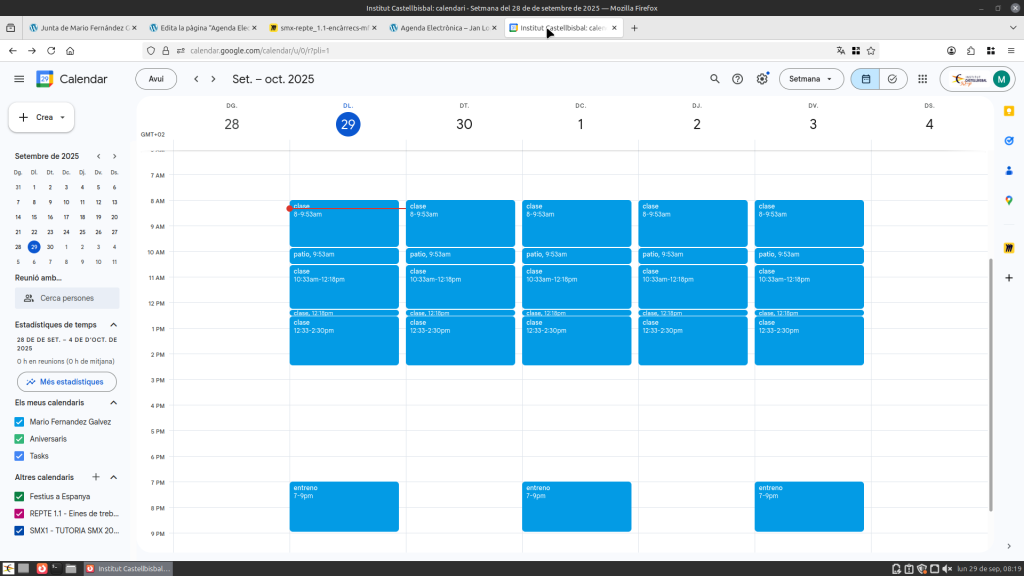
Task: Click the search magnifier icon
Action: [x=714, y=79]
